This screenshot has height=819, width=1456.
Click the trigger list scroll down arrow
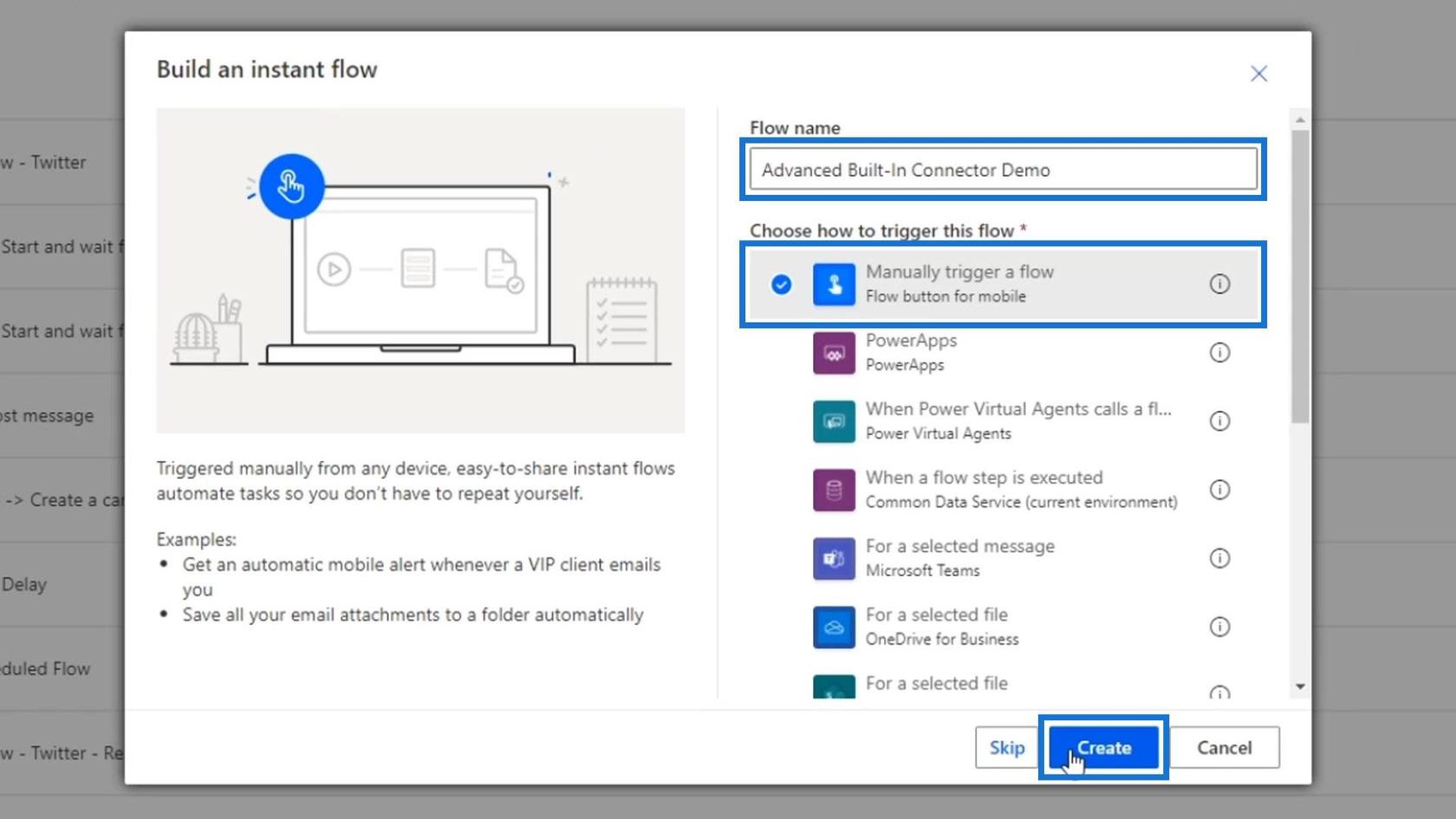click(x=1299, y=686)
